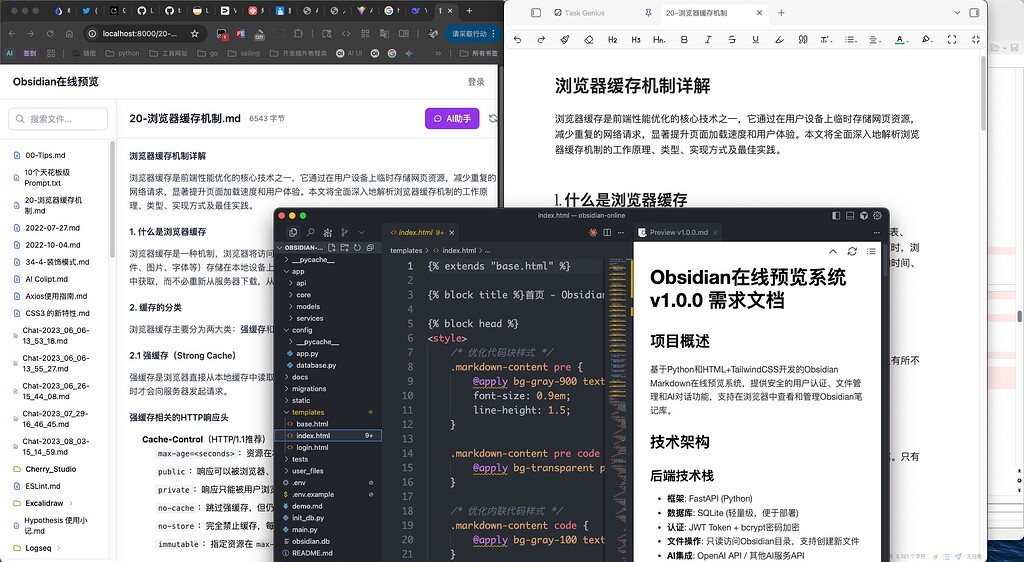Open the python bookmarks folder
Viewport: 1024px width, 562px height.
click(123, 54)
